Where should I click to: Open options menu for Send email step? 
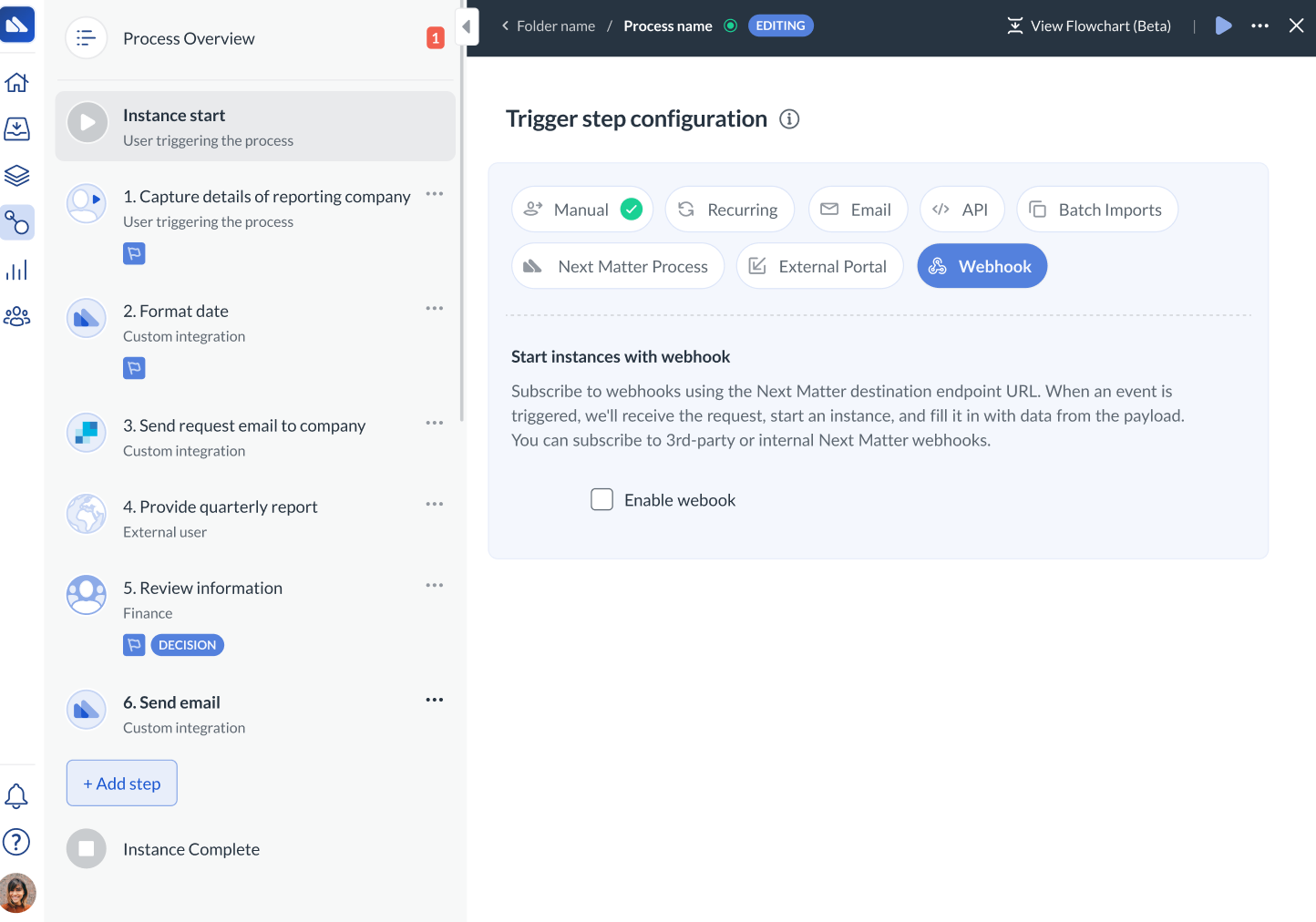click(x=435, y=700)
